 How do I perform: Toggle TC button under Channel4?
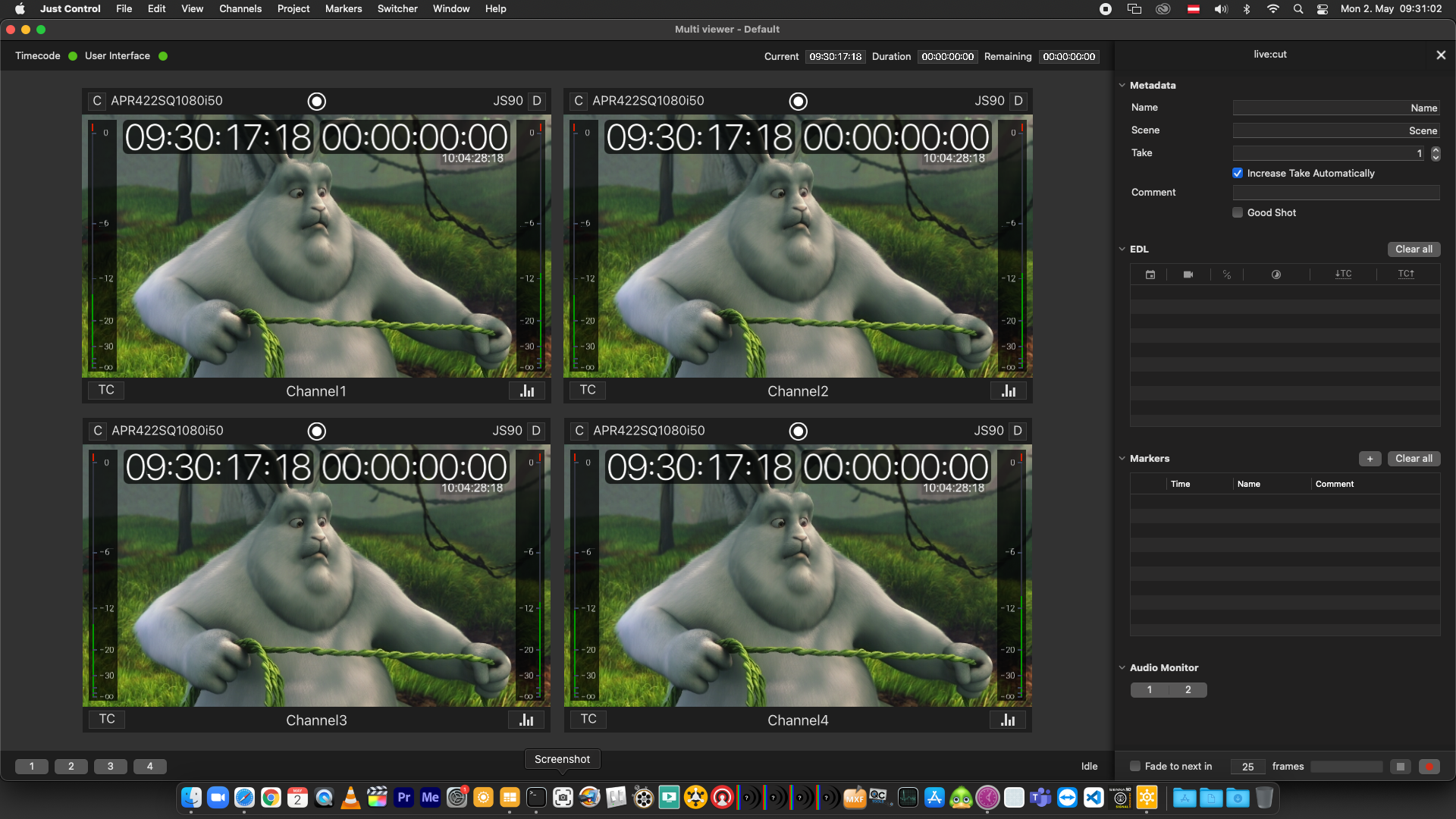point(588,719)
